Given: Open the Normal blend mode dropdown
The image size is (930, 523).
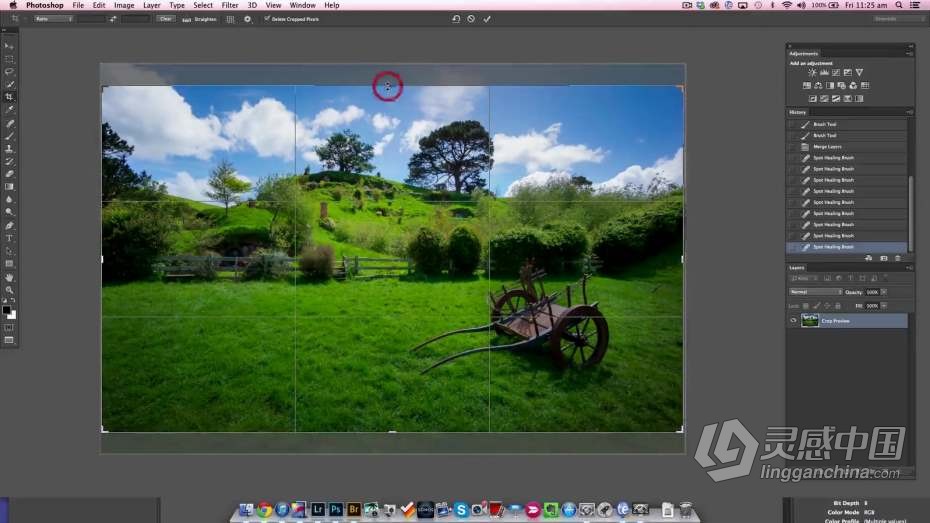Looking at the screenshot, I should [x=816, y=292].
